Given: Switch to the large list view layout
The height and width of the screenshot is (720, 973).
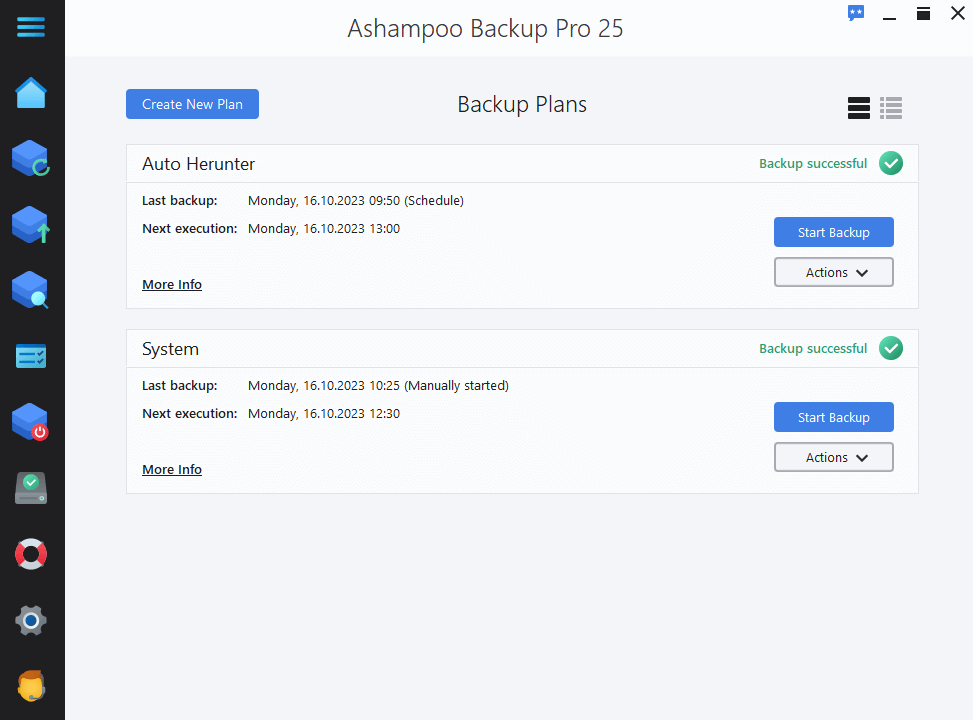Looking at the screenshot, I should click(858, 108).
